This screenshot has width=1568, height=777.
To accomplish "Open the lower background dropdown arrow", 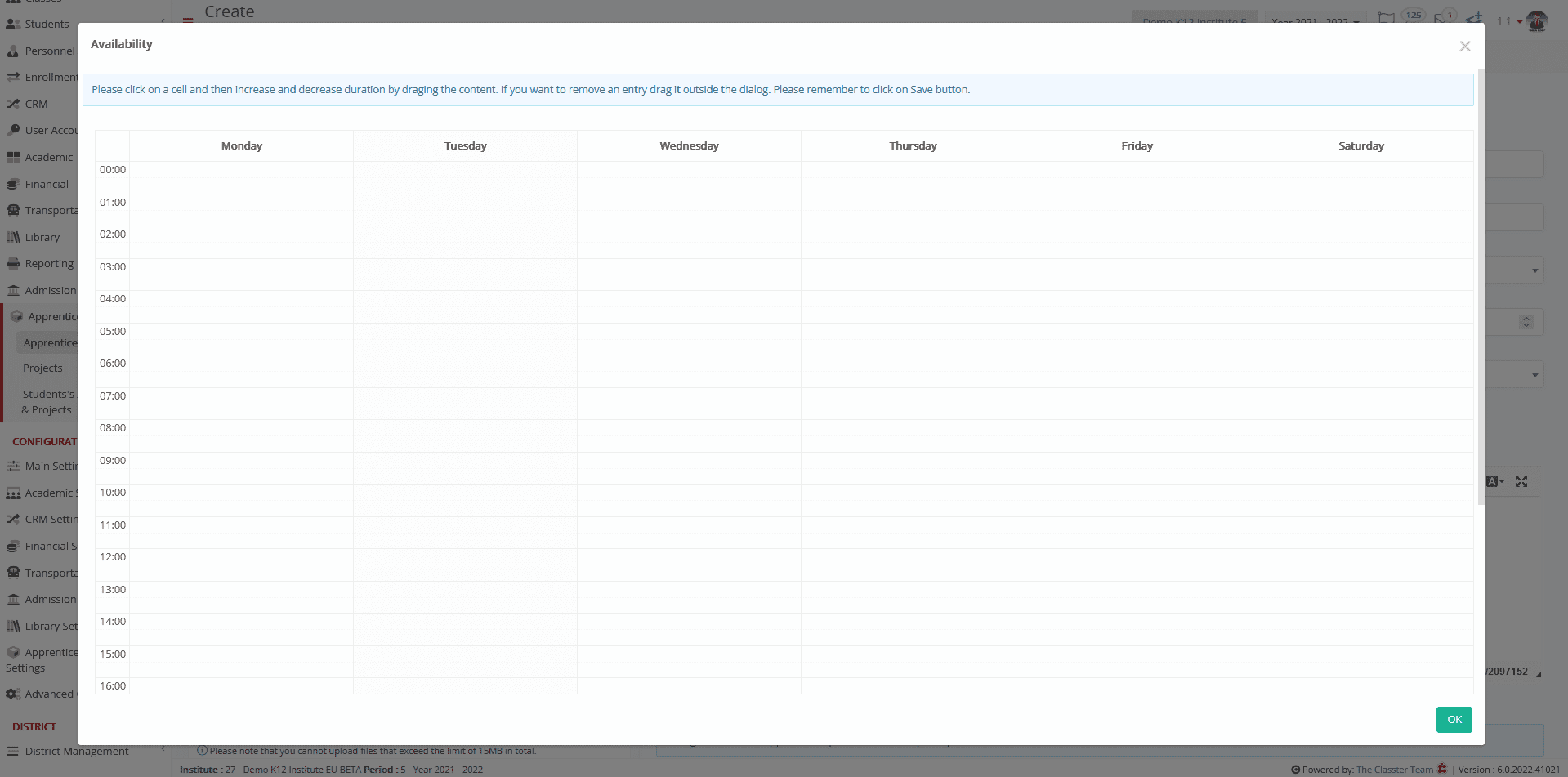I will point(1534,375).
